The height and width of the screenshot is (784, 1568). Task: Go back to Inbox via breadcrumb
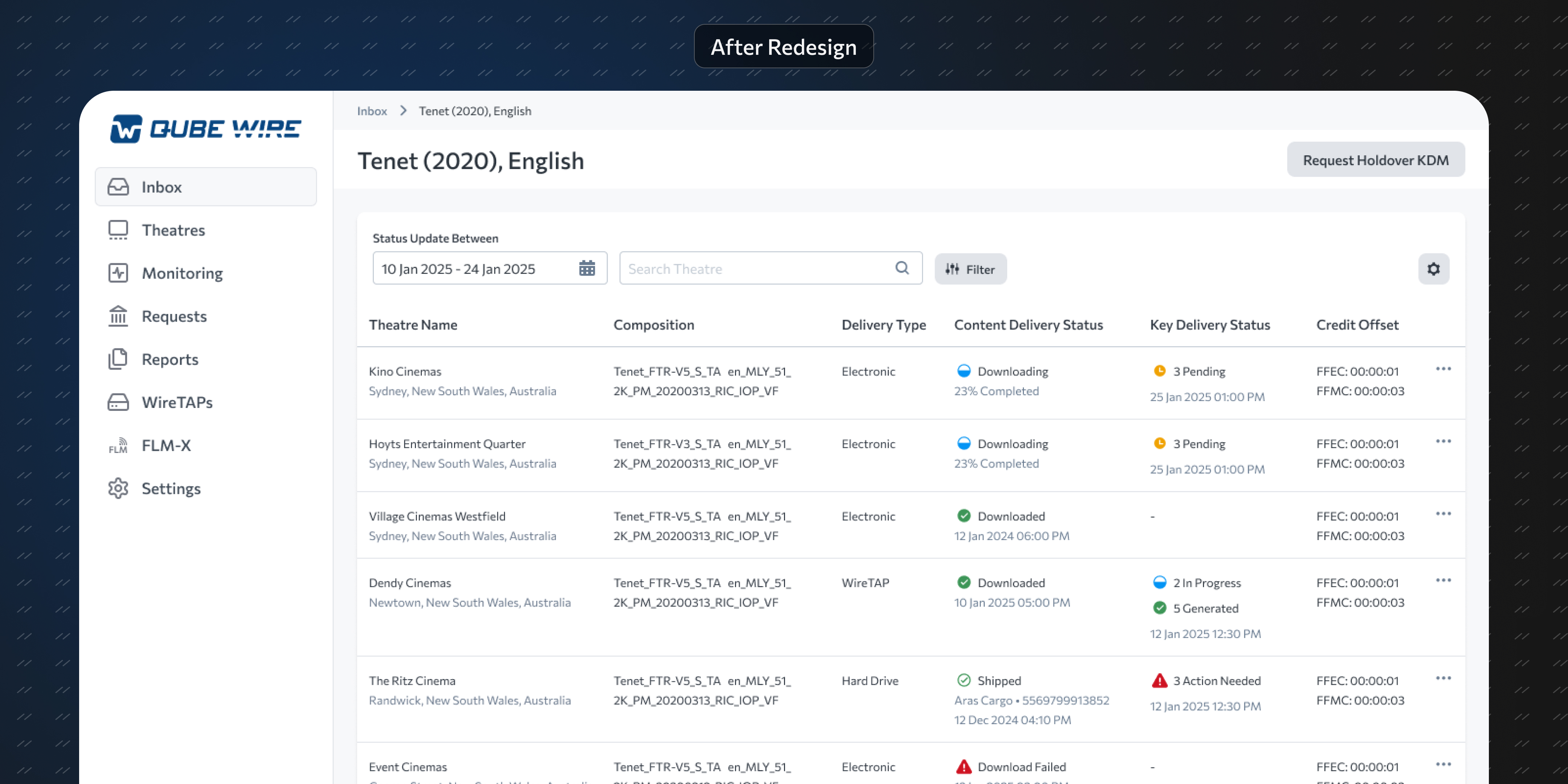372,111
